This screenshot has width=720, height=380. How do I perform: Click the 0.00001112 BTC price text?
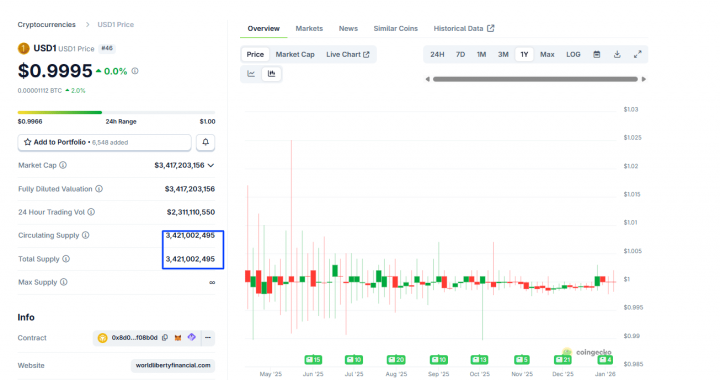coord(39,91)
